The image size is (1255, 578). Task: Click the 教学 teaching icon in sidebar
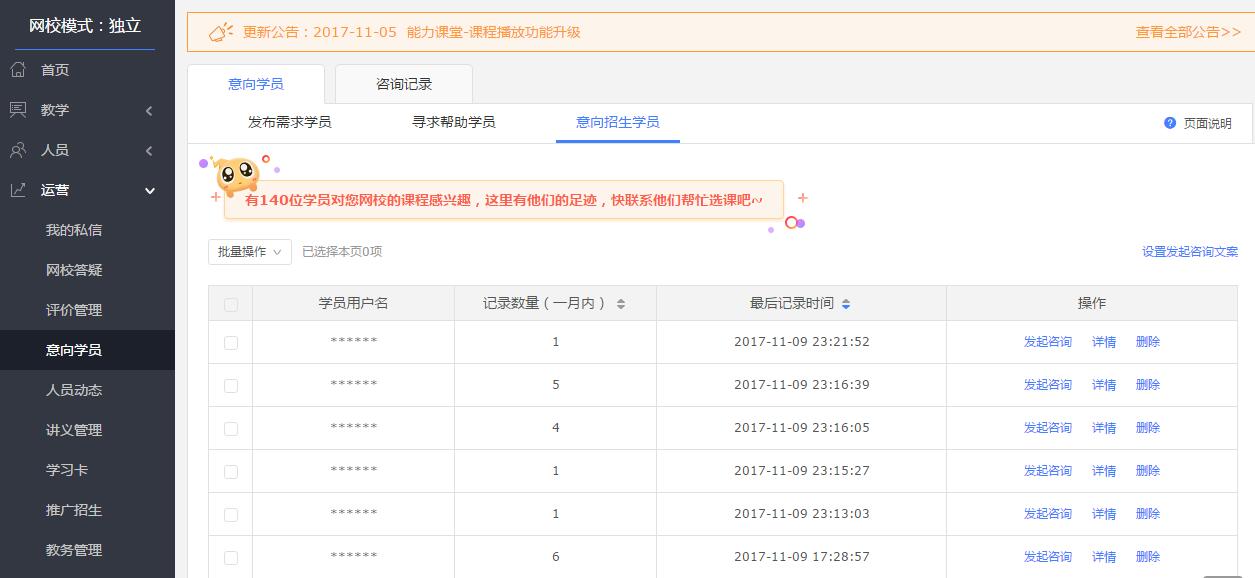pyautogui.click(x=18, y=110)
